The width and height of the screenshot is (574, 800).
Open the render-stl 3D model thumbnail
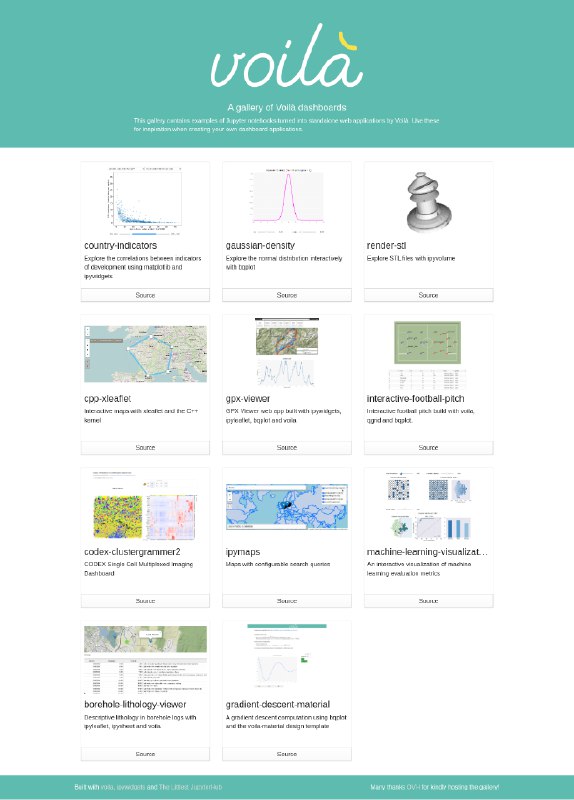[428, 201]
